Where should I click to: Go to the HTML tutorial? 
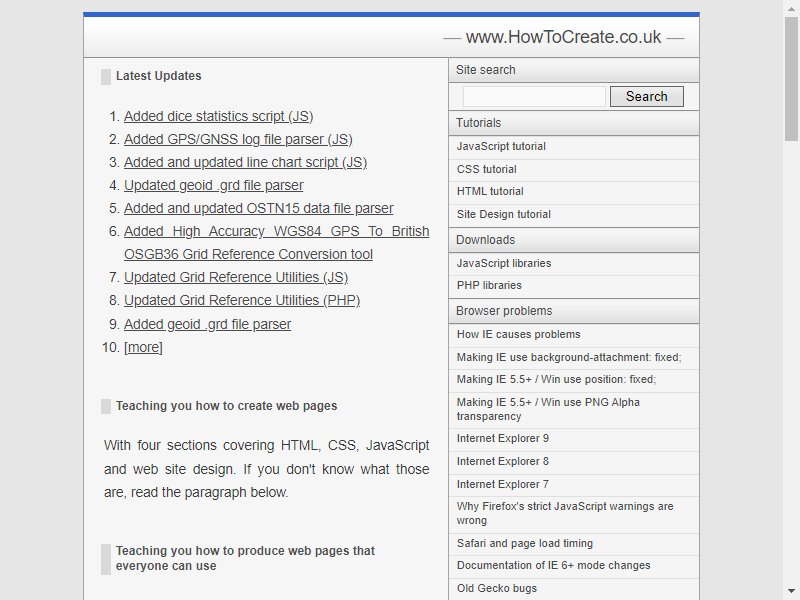click(x=574, y=191)
